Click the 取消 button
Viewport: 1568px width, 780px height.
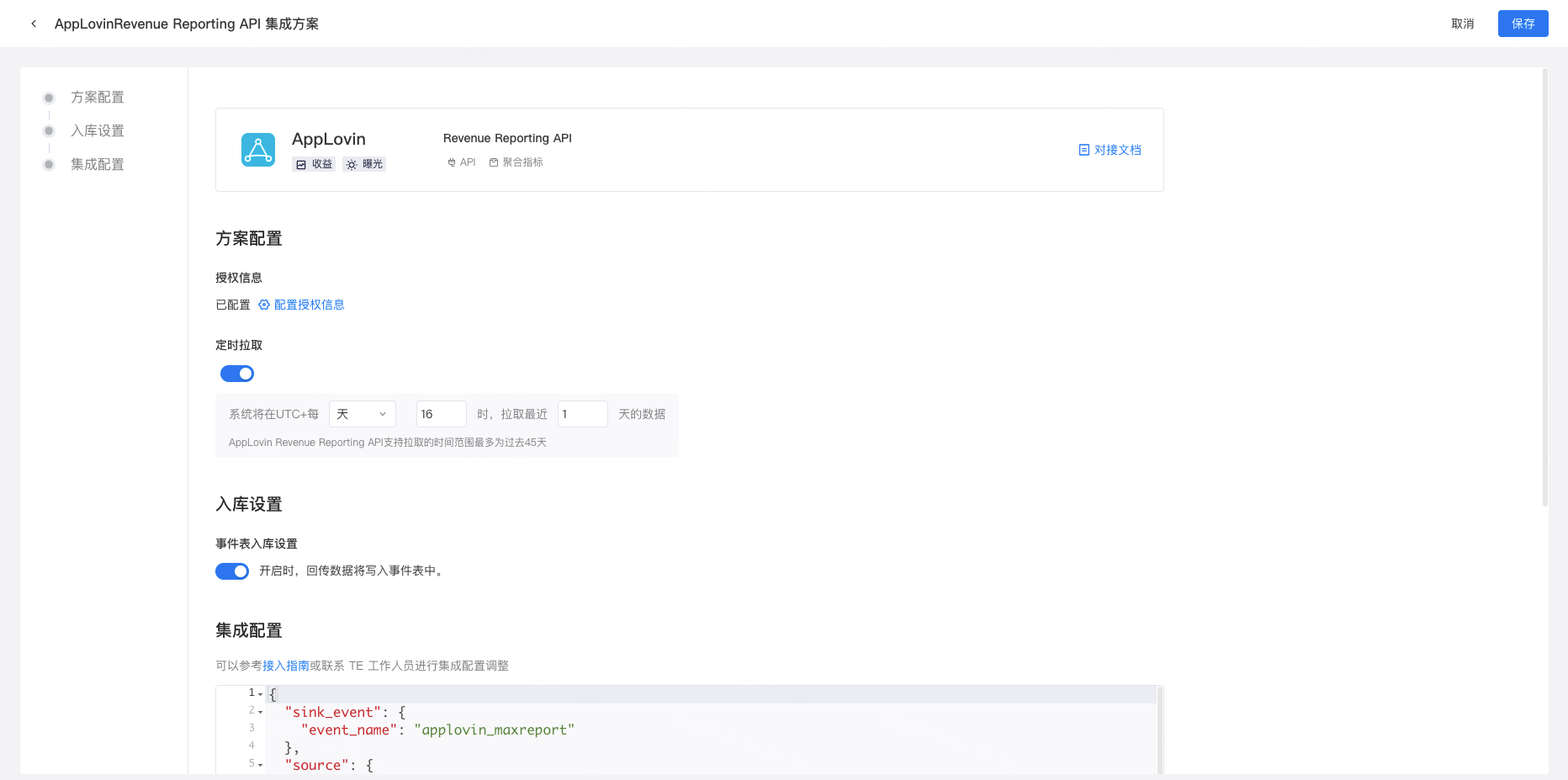[x=1463, y=24]
